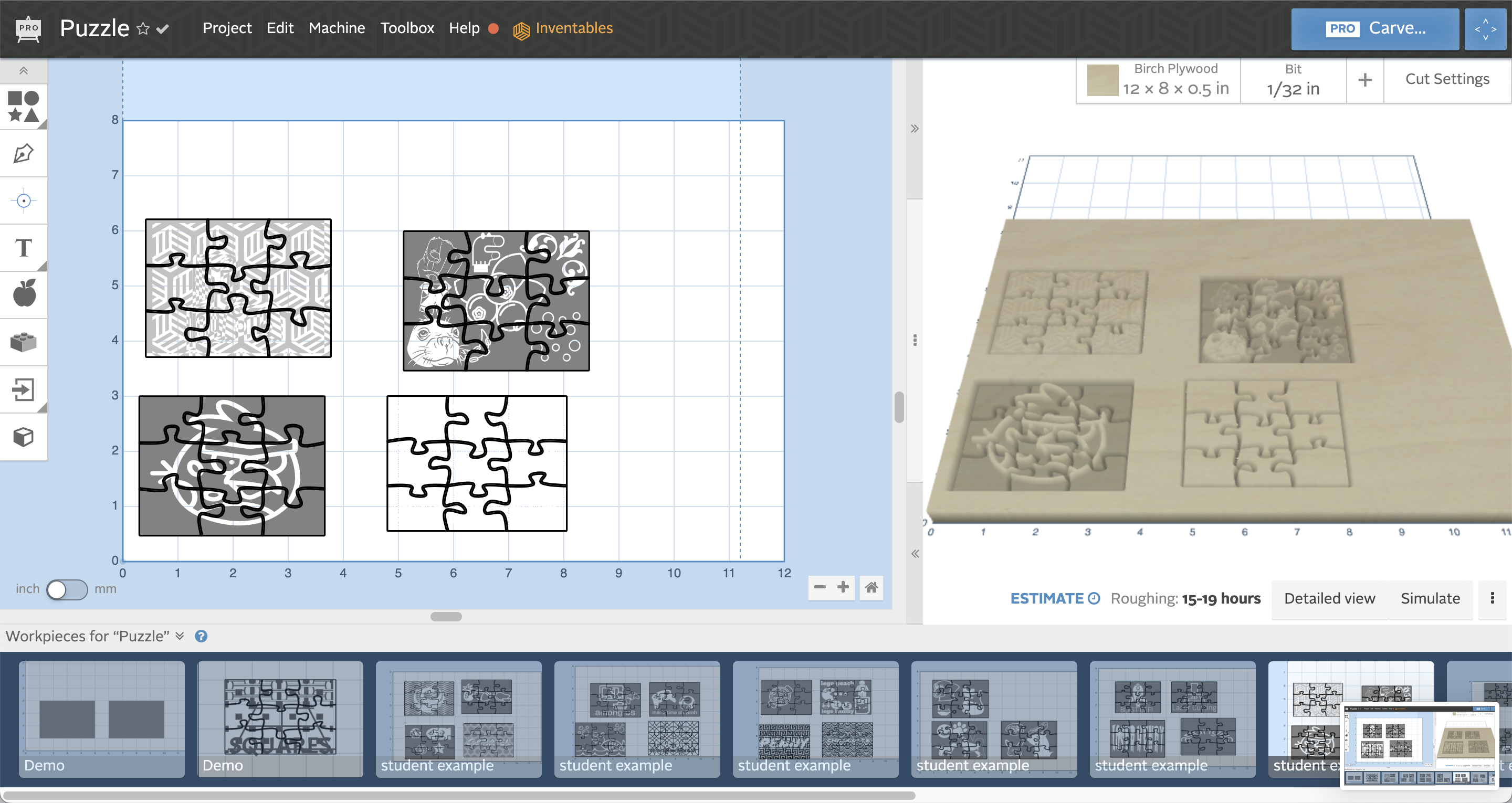Open the Toolbox menu
The height and width of the screenshot is (803, 1512).
pyautogui.click(x=407, y=28)
